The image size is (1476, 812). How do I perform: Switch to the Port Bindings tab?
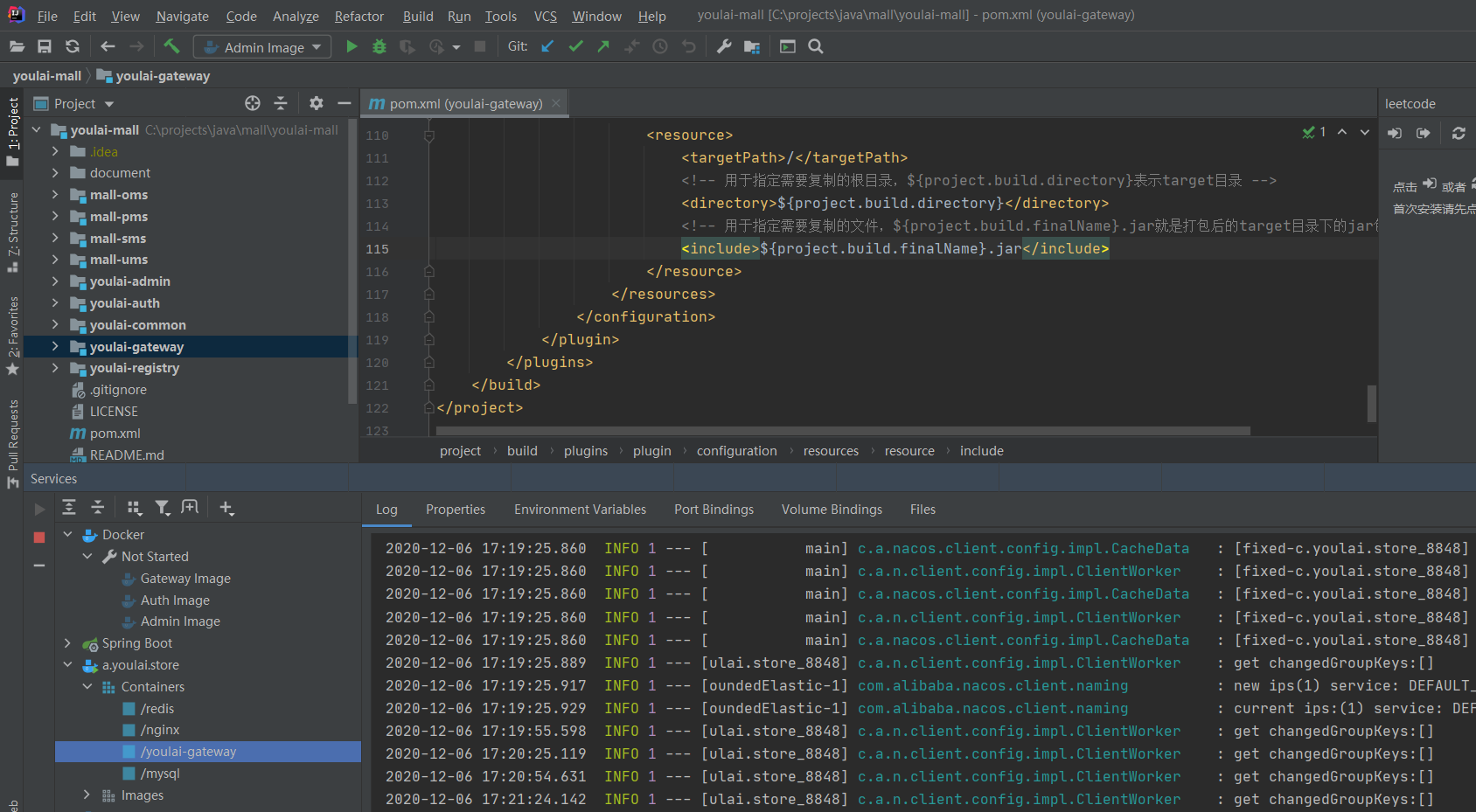coord(714,510)
